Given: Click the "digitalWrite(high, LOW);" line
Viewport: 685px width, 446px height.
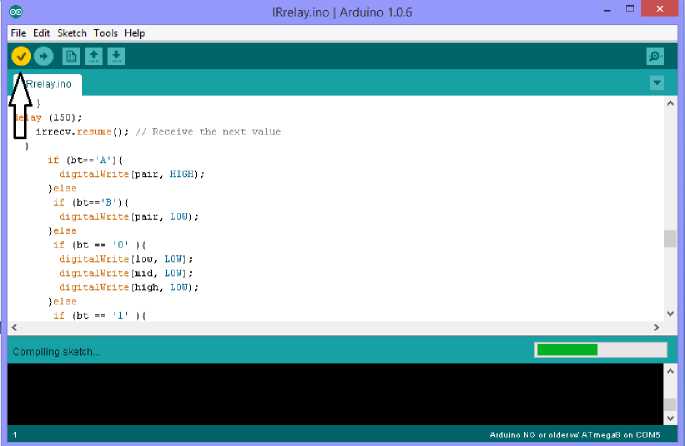Looking at the screenshot, I should tap(129, 287).
